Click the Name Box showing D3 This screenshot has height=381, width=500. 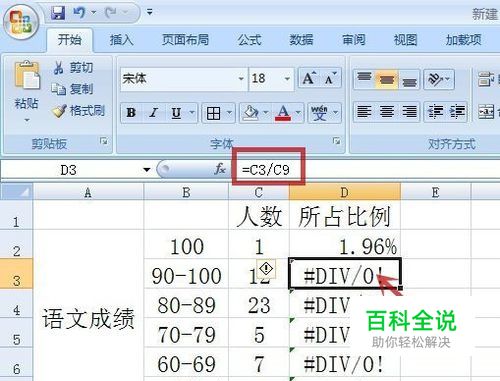[69, 170]
